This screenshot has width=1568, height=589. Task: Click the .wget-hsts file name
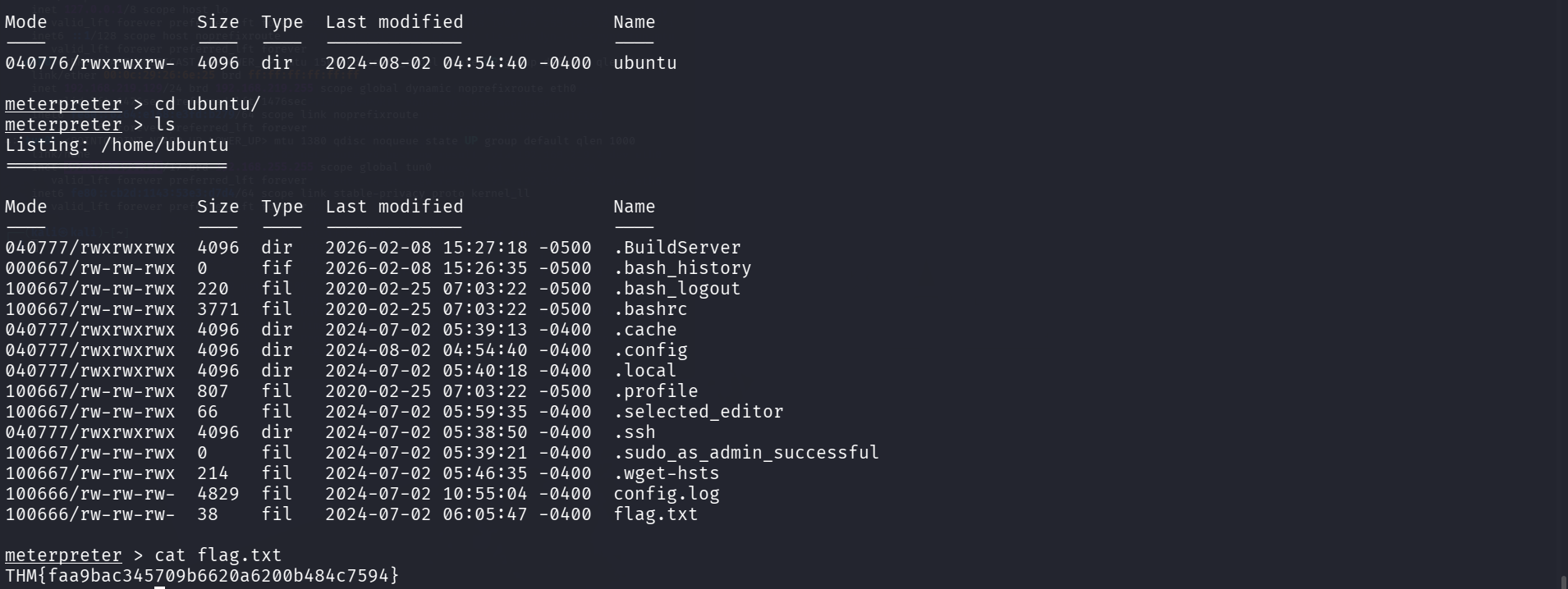pos(666,473)
